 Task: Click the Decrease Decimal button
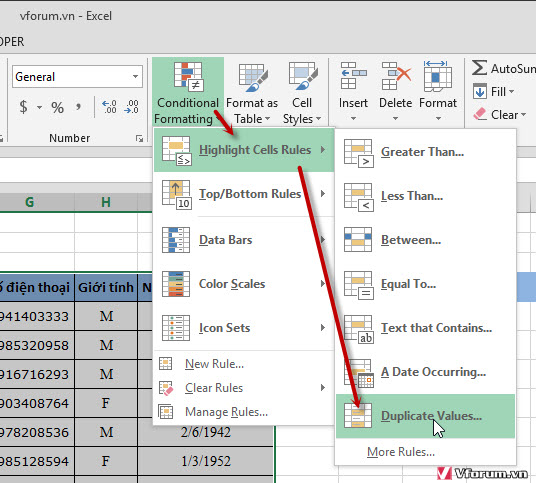(132, 107)
